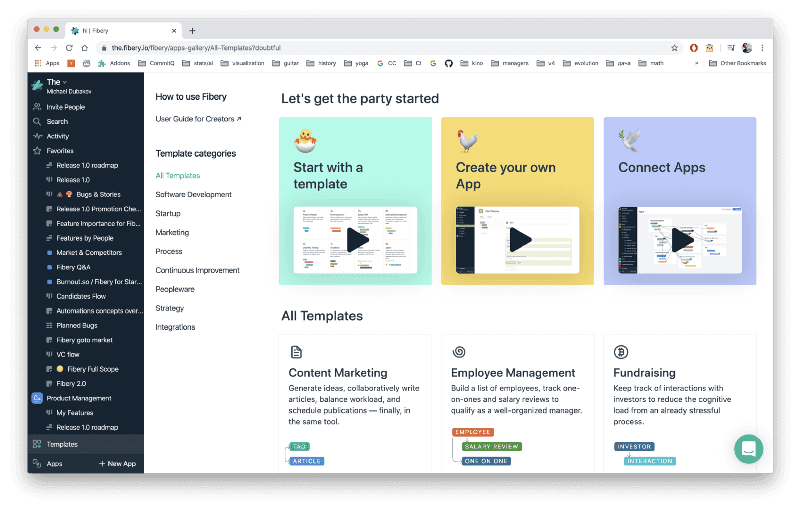Show more bookmarks with the chevron
800x509 pixels.
tap(697, 63)
